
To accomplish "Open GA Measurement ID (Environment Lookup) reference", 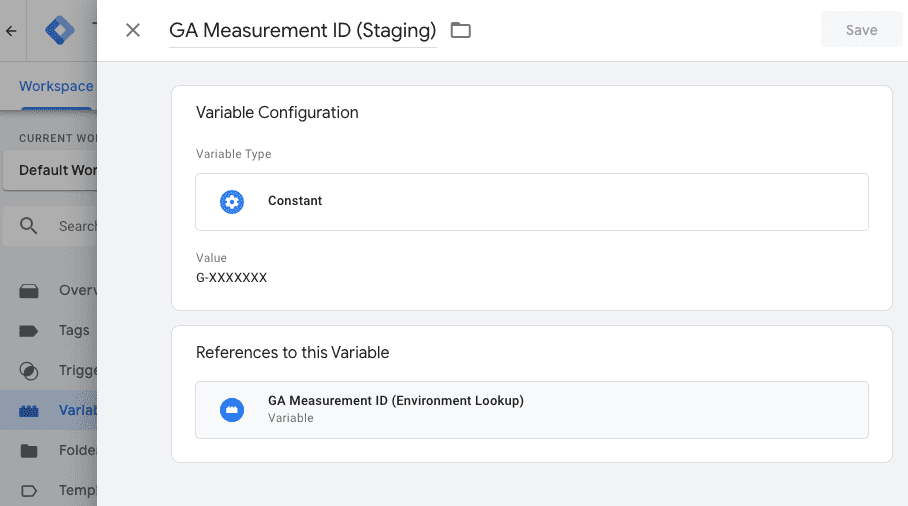I will point(532,410).
